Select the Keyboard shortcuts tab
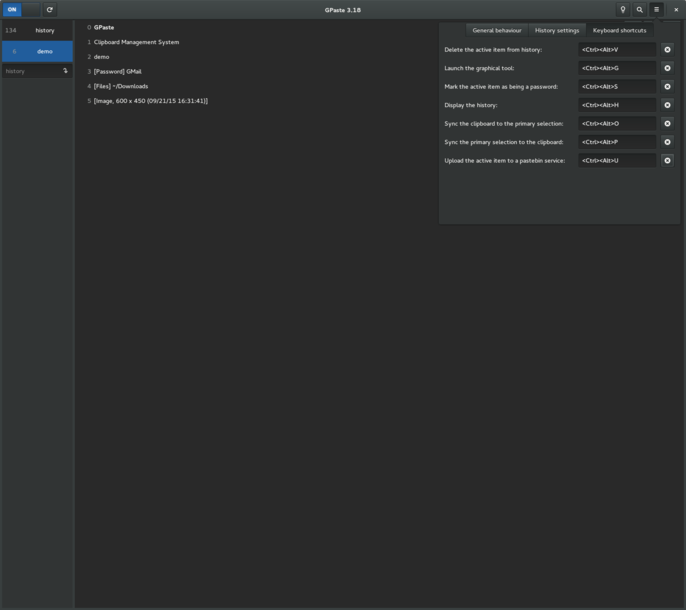This screenshot has height=610, width=686. point(619,30)
